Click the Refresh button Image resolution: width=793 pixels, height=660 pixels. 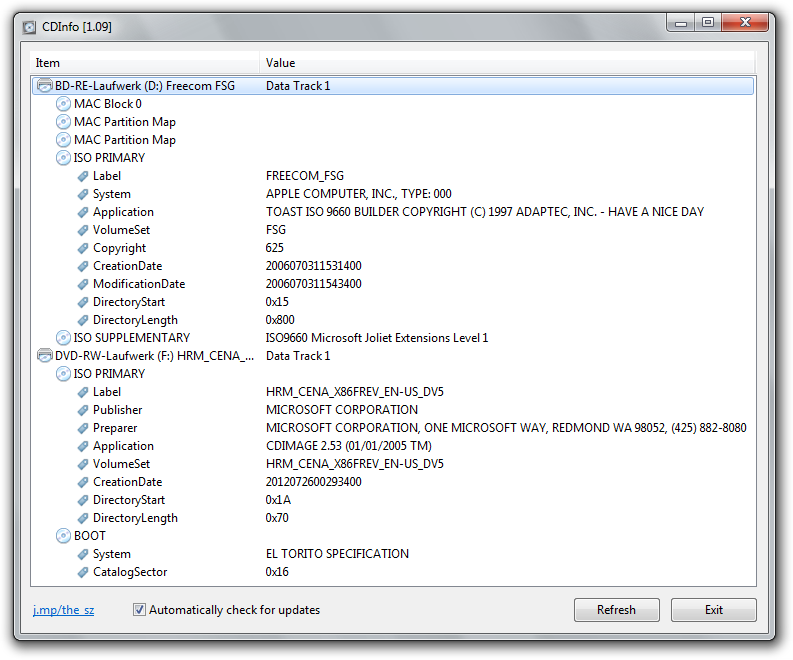coord(616,609)
